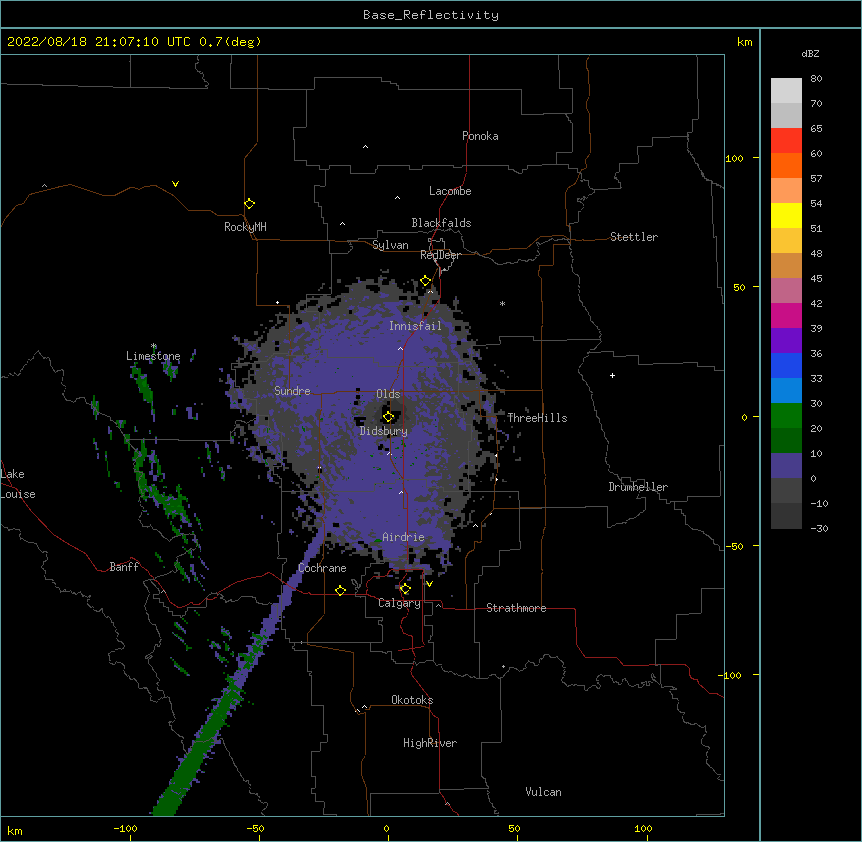Viewport: 862px width, 842px height.
Task: Click the Drumheller label
Action: point(638,487)
